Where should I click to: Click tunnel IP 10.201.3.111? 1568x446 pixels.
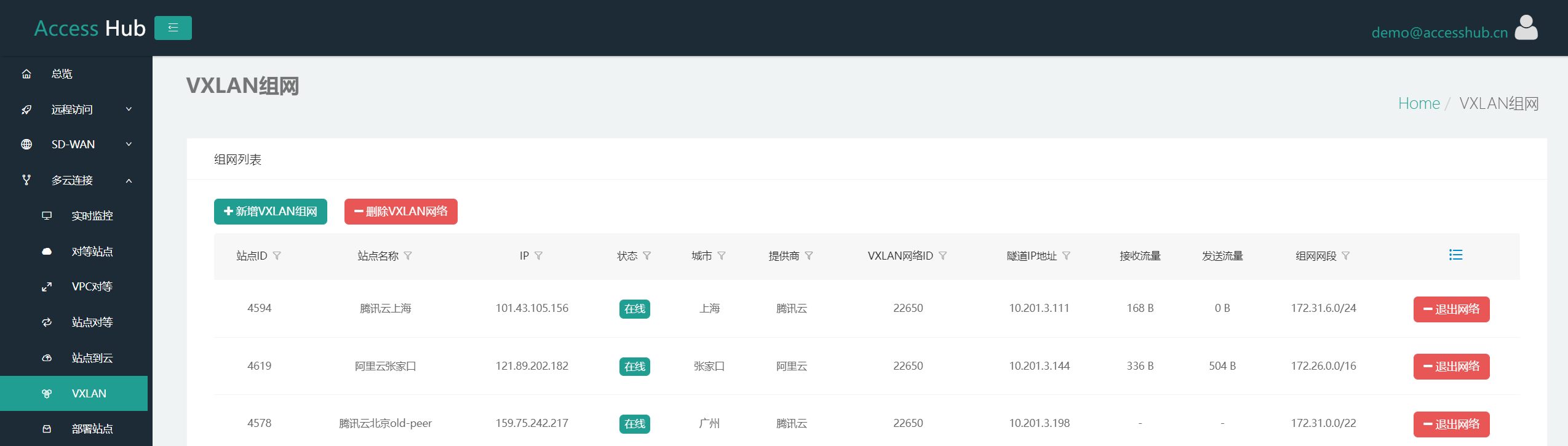pos(1039,308)
